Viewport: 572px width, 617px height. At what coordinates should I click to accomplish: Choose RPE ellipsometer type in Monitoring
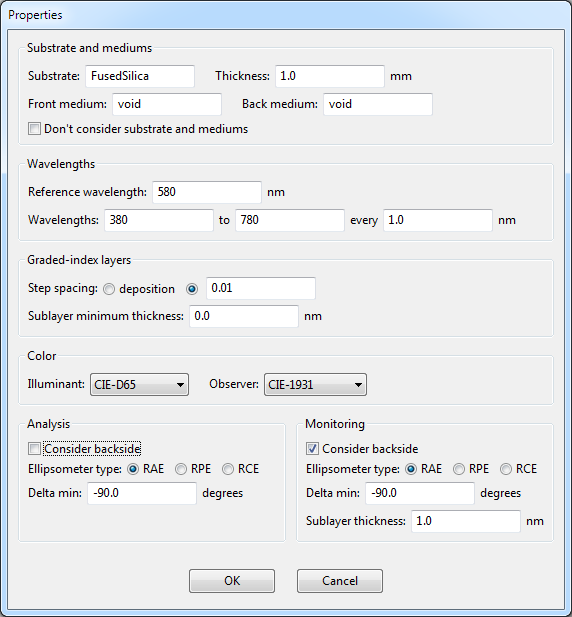coord(459,469)
